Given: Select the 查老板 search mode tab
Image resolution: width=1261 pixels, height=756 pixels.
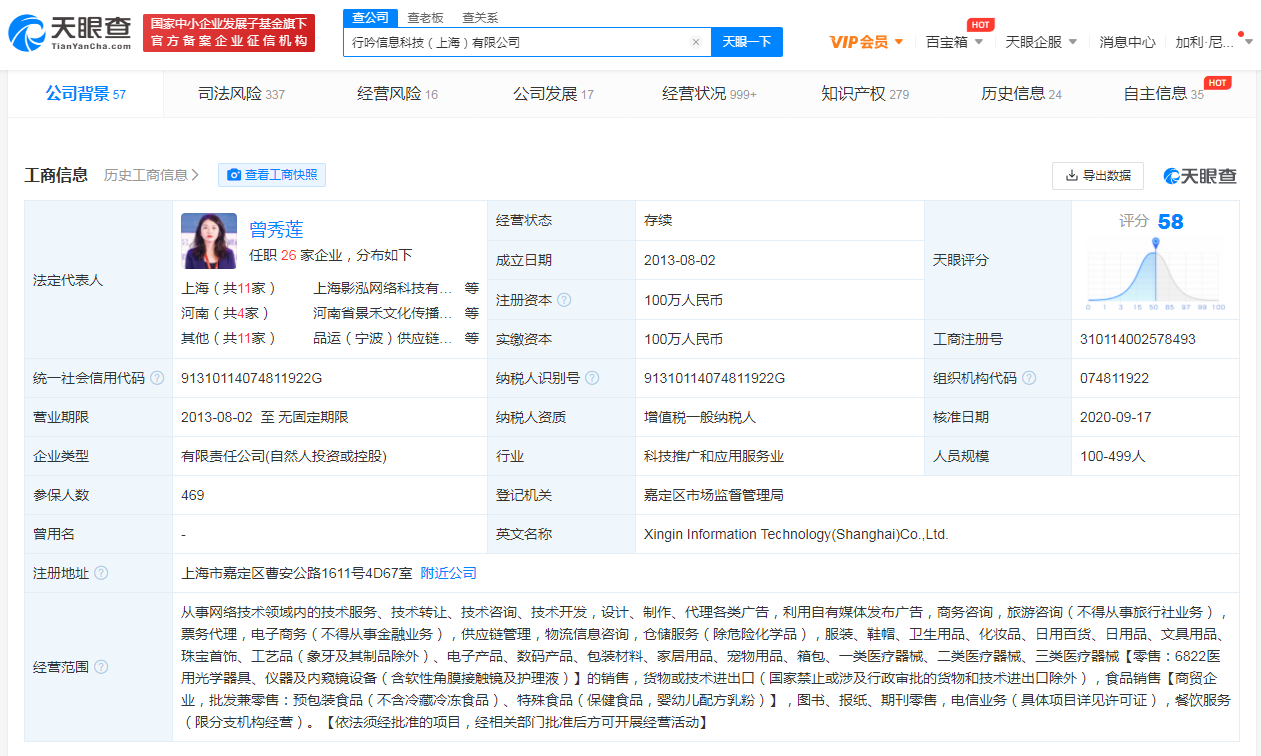Looking at the screenshot, I should click(427, 18).
